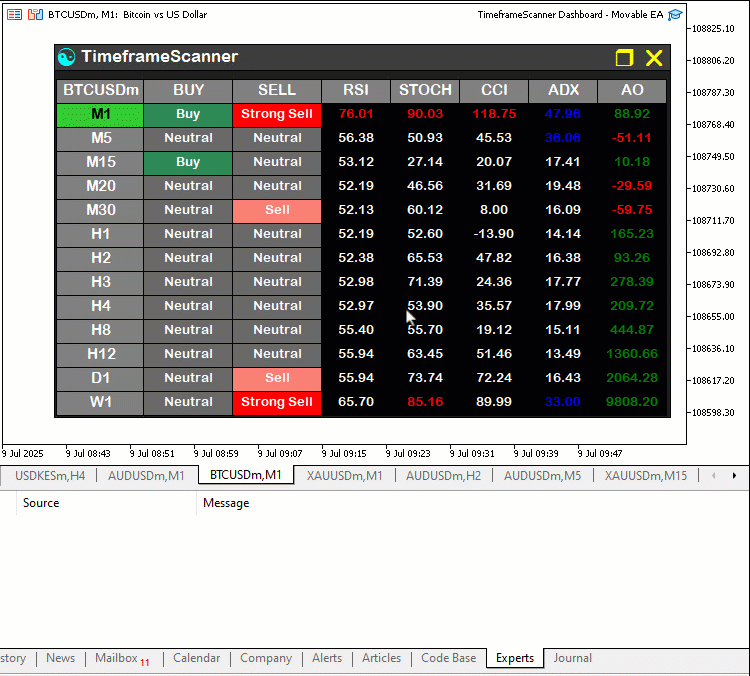
Task: Click the TimeframeScanner yin-yang logo icon
Action: (66, 57)
